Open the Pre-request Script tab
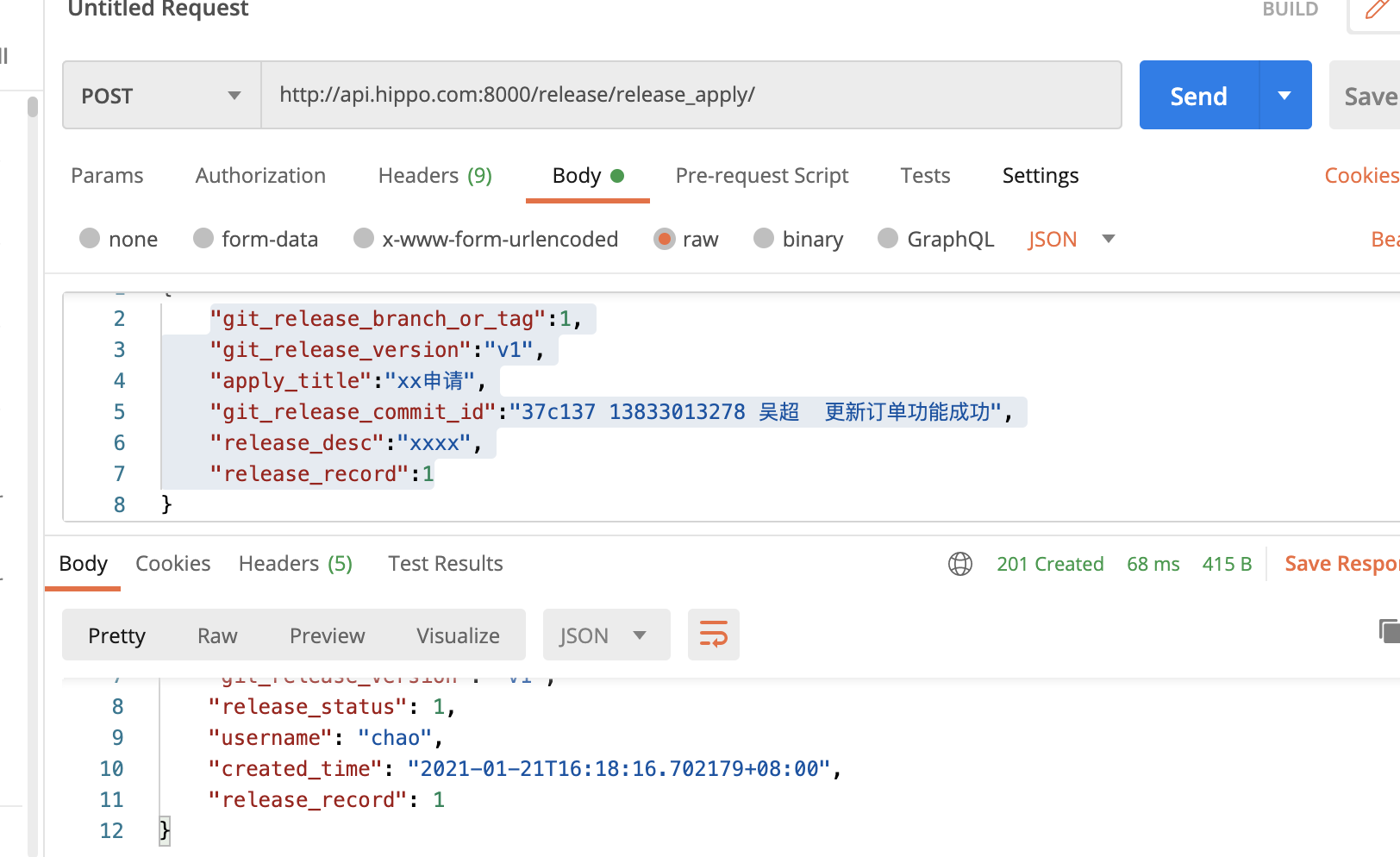The height and width of the screenshot is (857, 1400). tap(762, 176)
